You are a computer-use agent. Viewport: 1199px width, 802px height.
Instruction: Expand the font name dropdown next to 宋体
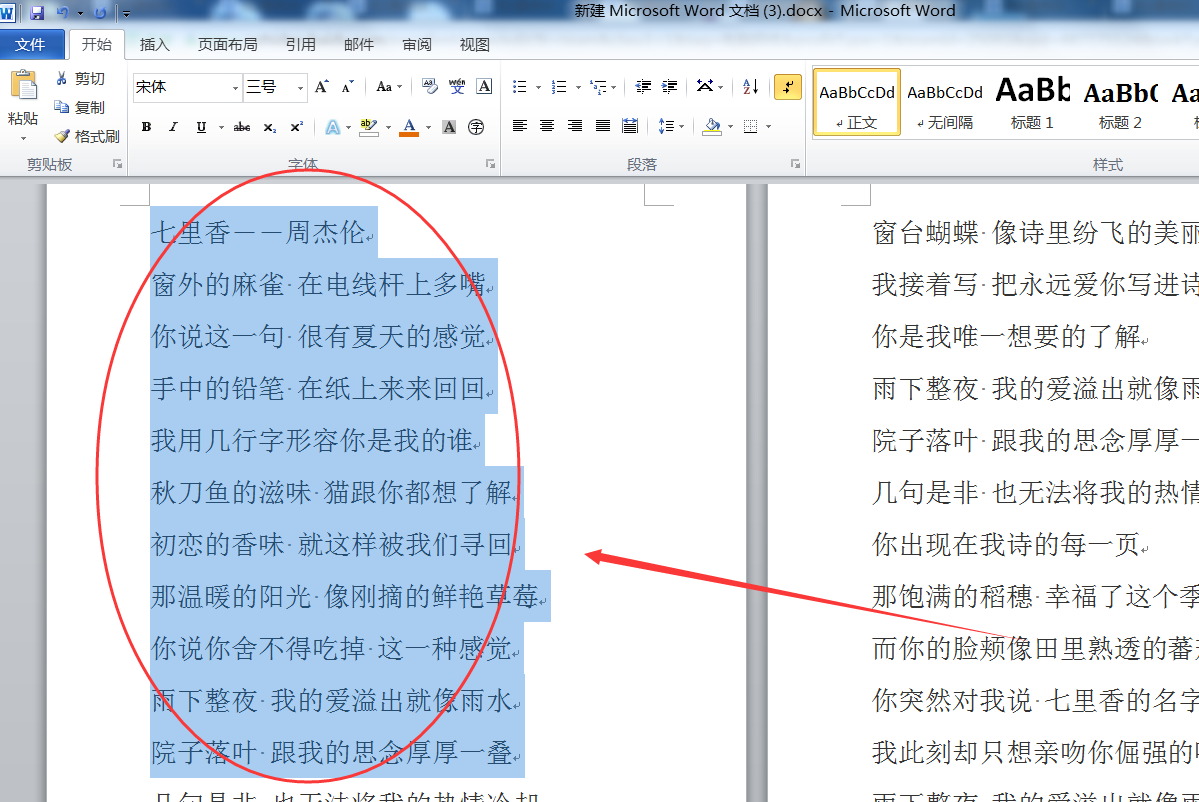[235, 88]
